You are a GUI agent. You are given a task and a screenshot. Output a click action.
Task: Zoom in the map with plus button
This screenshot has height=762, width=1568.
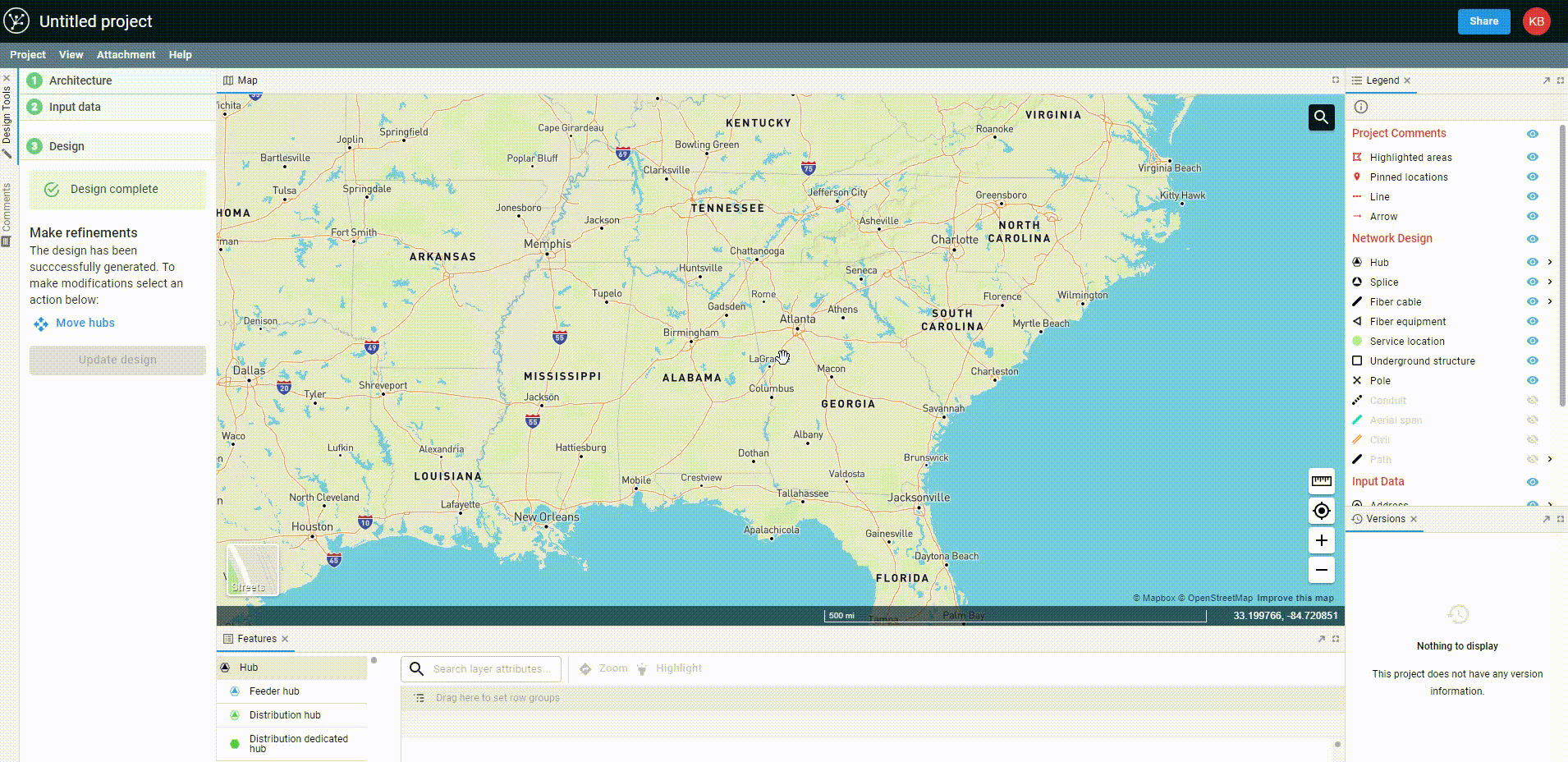tap(1321, 540)
